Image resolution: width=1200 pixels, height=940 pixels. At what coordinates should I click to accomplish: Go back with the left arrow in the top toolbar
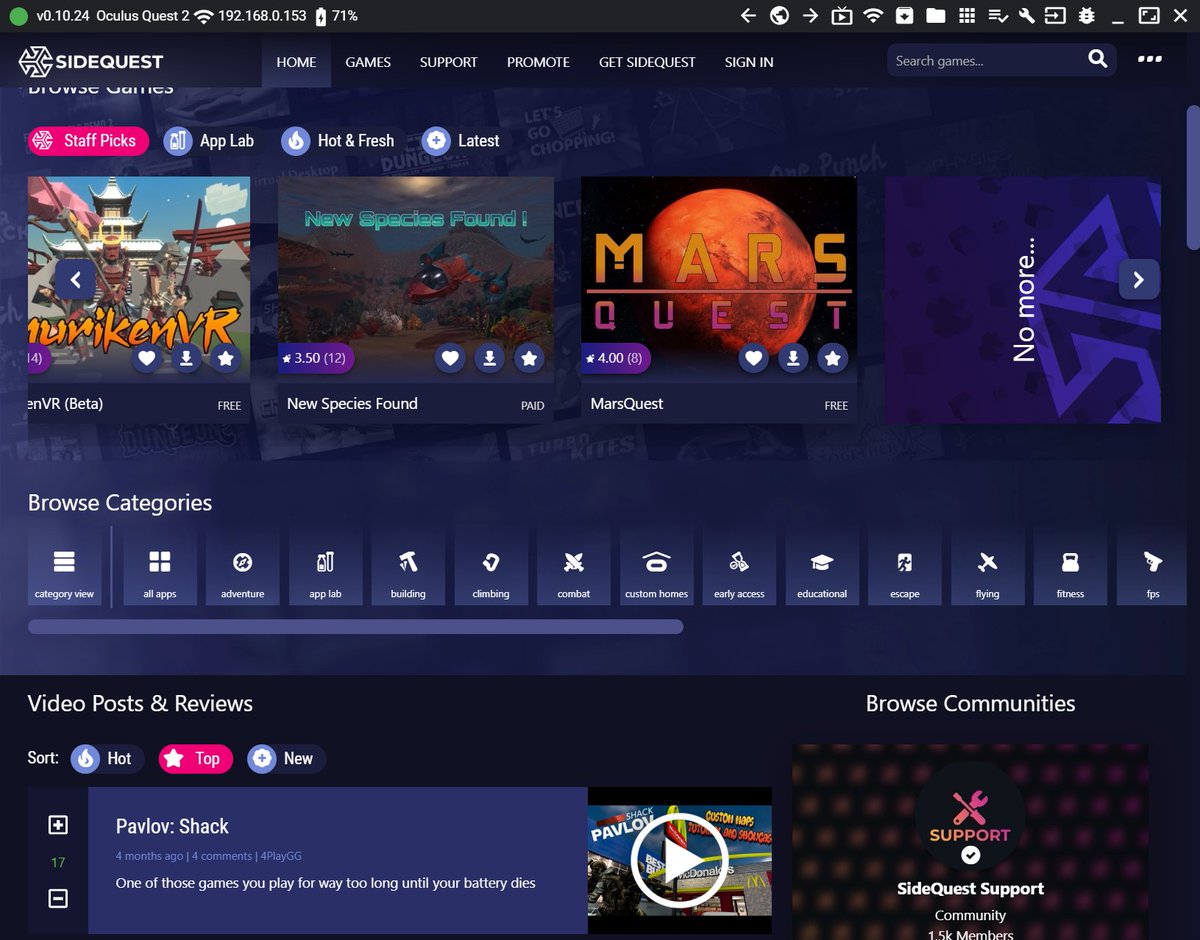point(748,16)
